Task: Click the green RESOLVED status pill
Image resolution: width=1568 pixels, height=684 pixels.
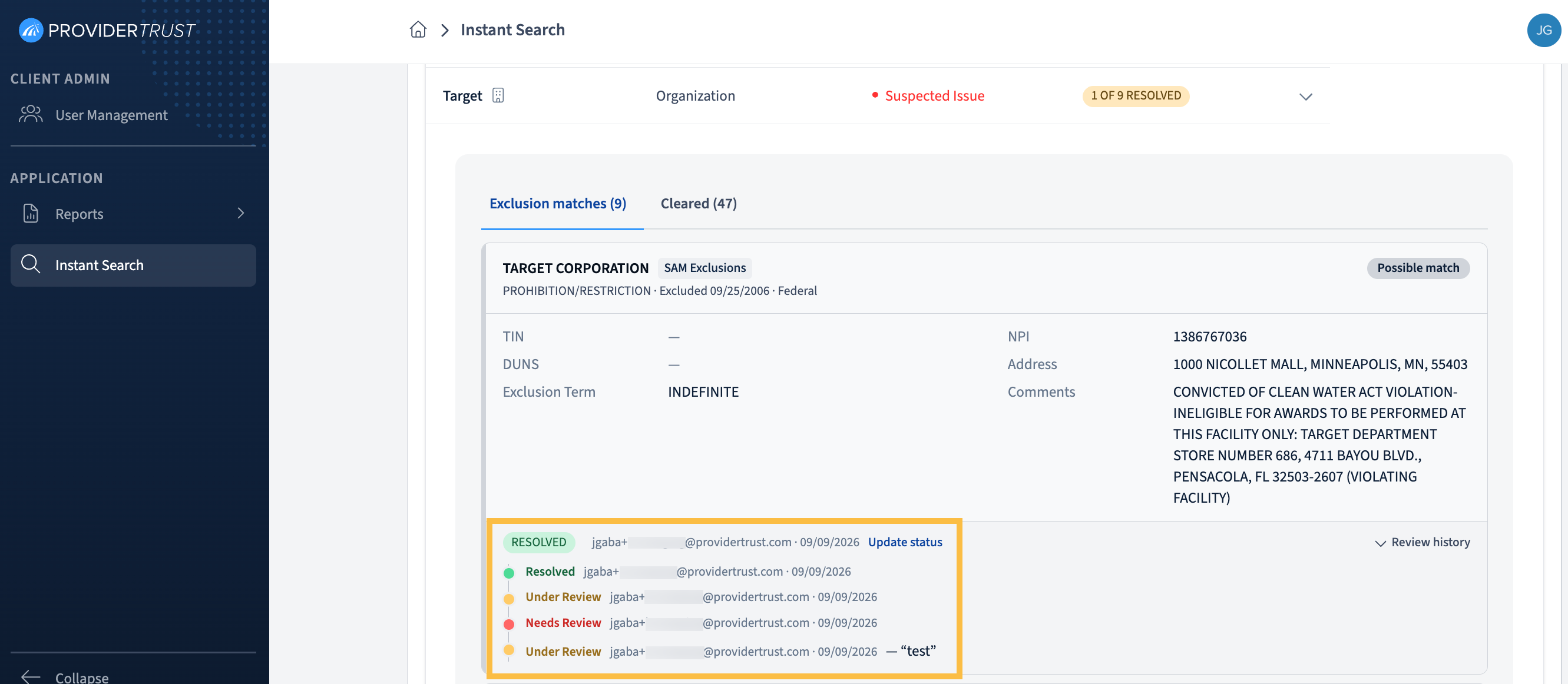Action: pyautogui.click(x=538, y=542)
